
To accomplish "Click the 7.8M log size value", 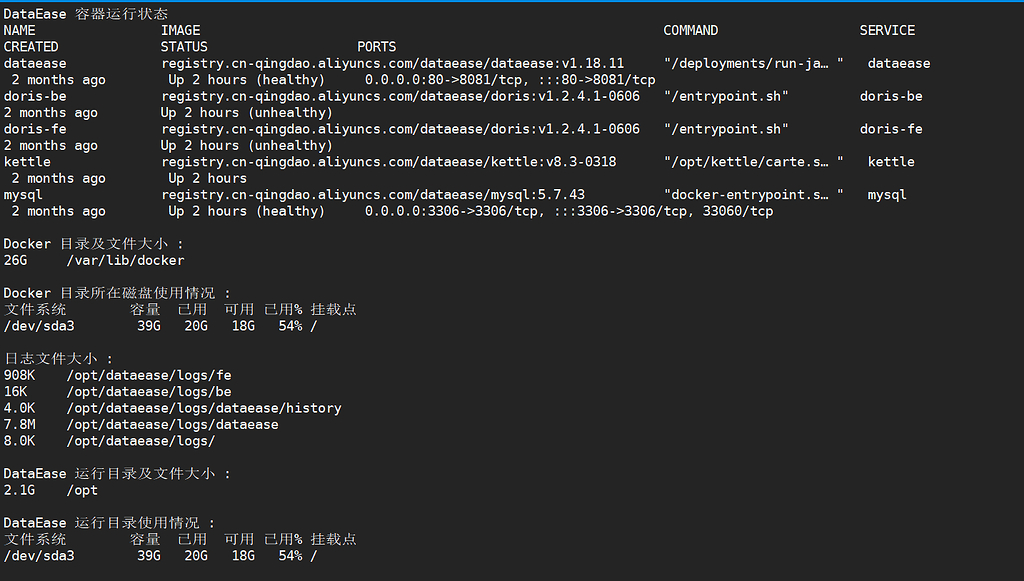I will click(19, 424).
